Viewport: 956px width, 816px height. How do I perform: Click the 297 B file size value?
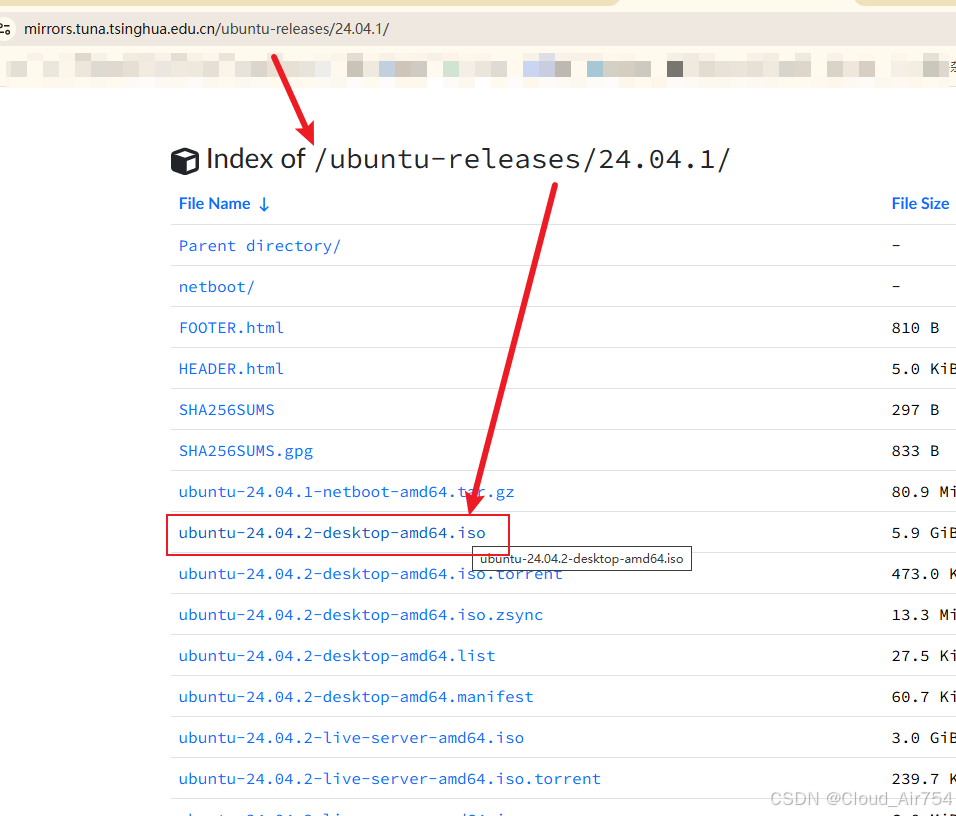(x=915, y=410)
